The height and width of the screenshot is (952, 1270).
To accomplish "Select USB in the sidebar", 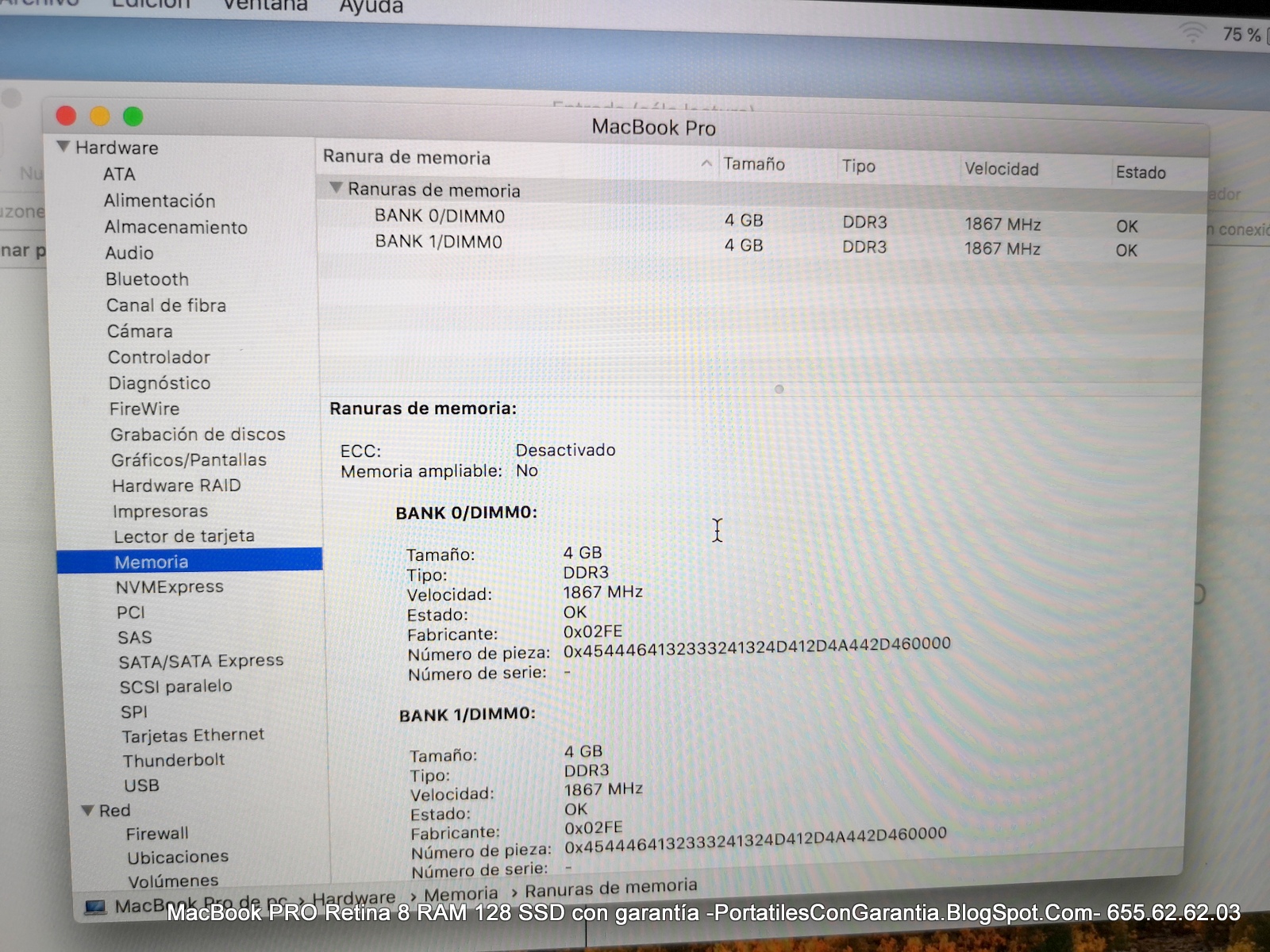I will [x=141, y=785].
